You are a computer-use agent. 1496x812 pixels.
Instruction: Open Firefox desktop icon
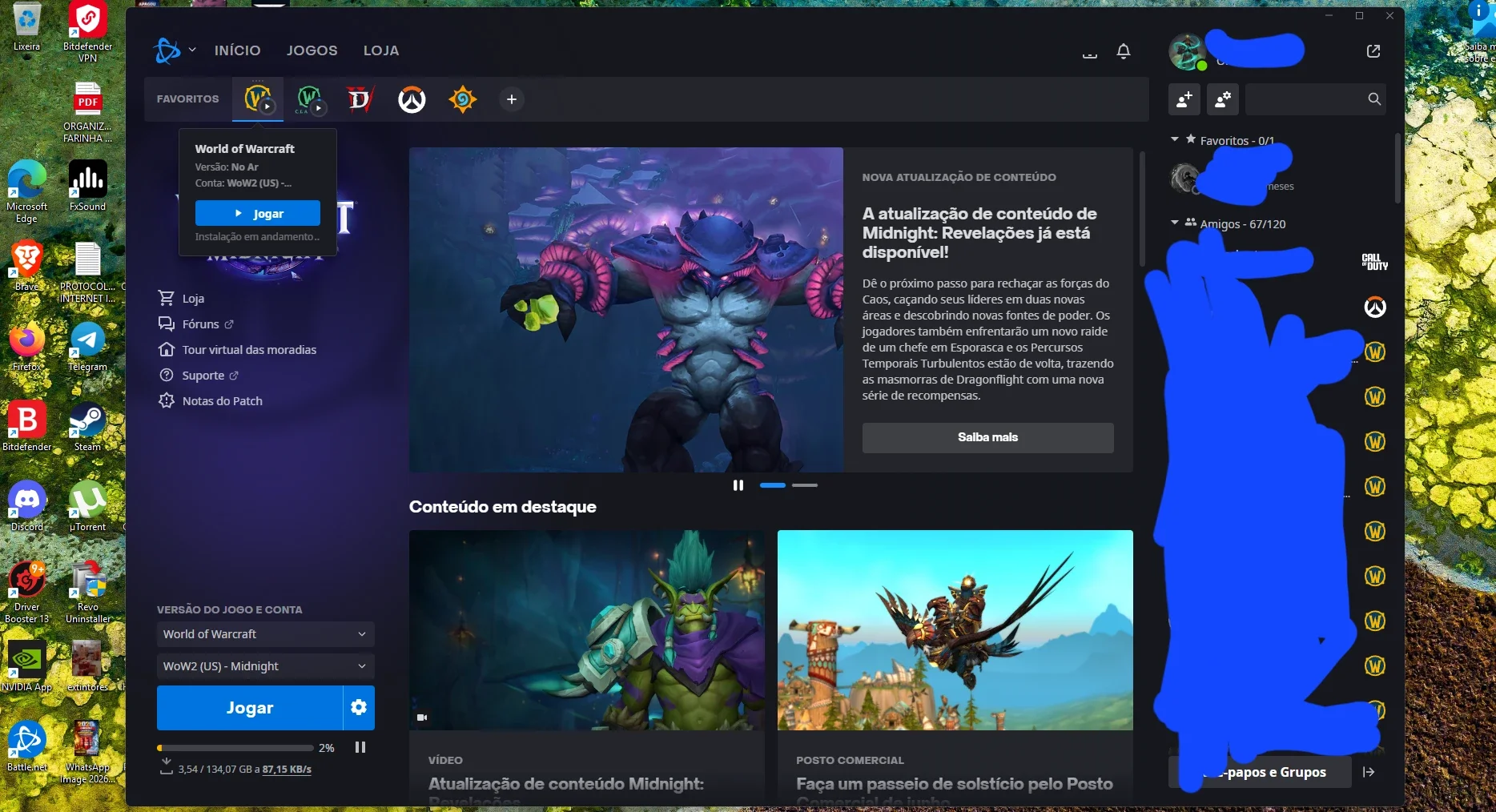[26, 347]
